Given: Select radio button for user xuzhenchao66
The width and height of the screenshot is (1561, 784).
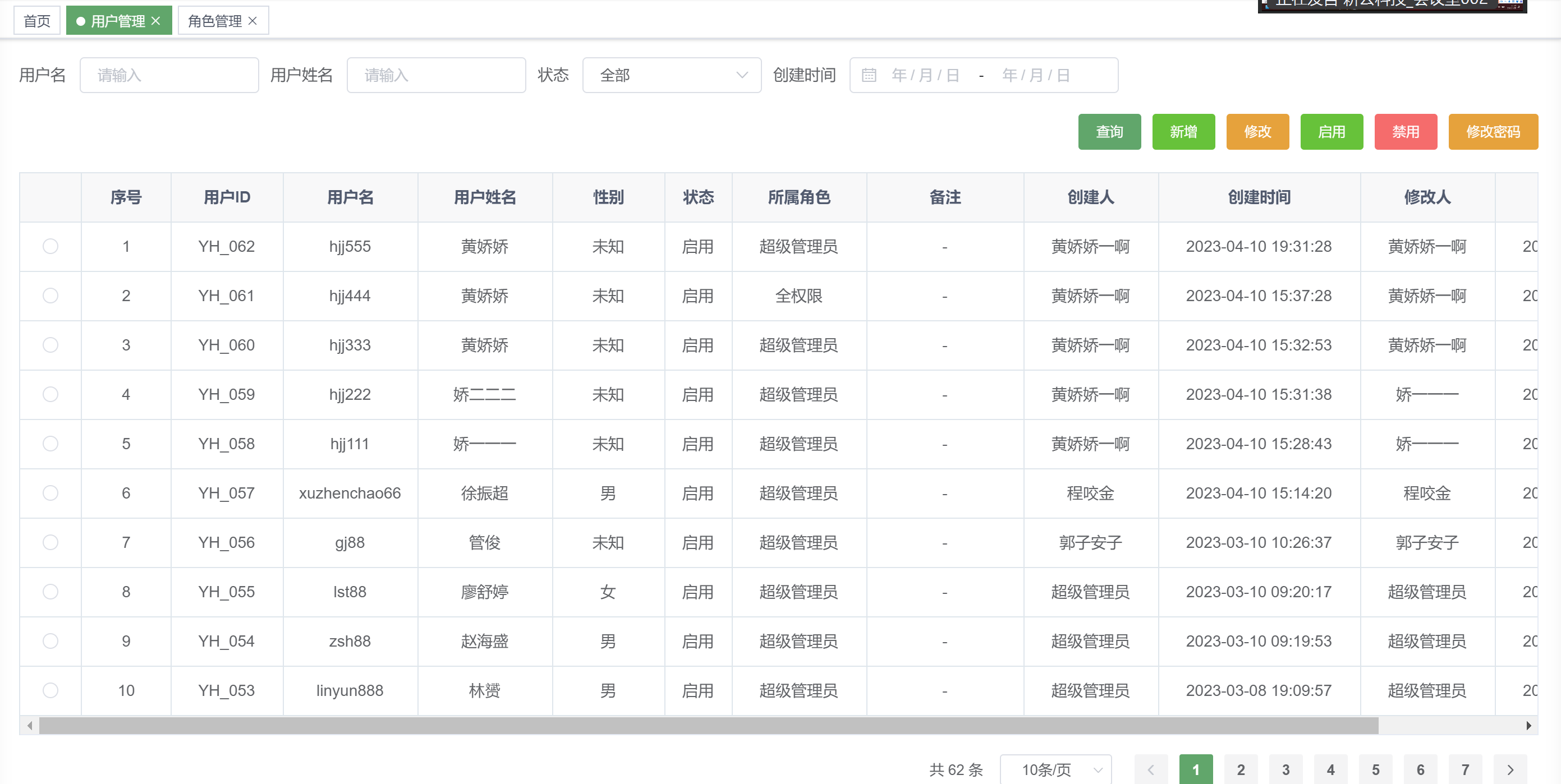Looking at the screenshot, I should point(50,493).
